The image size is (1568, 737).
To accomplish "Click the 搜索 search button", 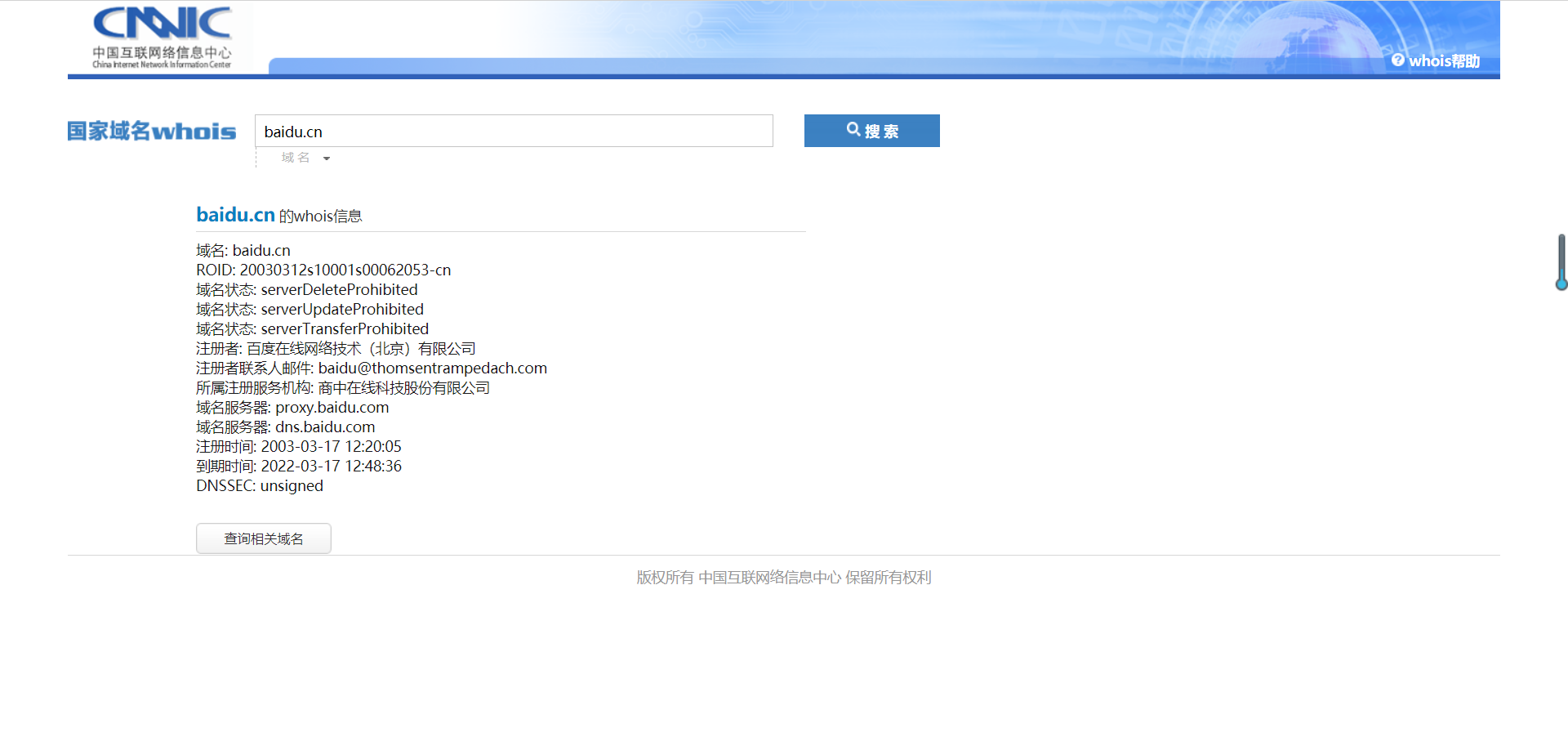I will point(871,131).
